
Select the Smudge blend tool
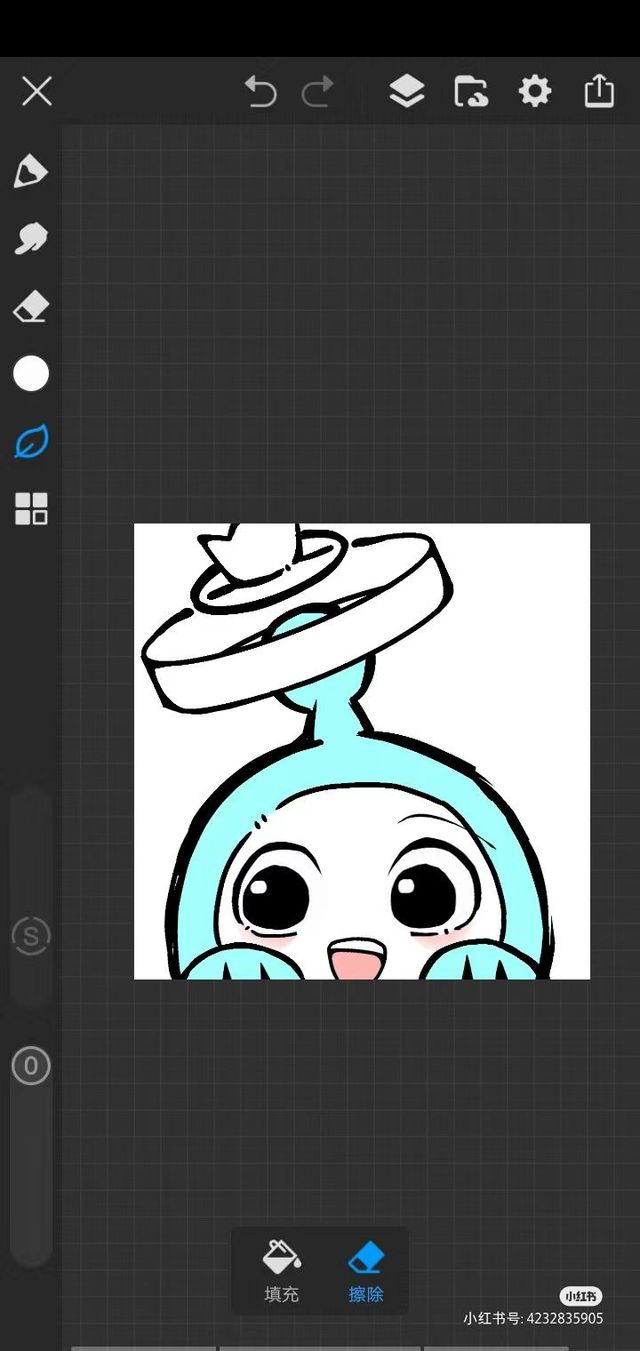[x=31, y=239]
